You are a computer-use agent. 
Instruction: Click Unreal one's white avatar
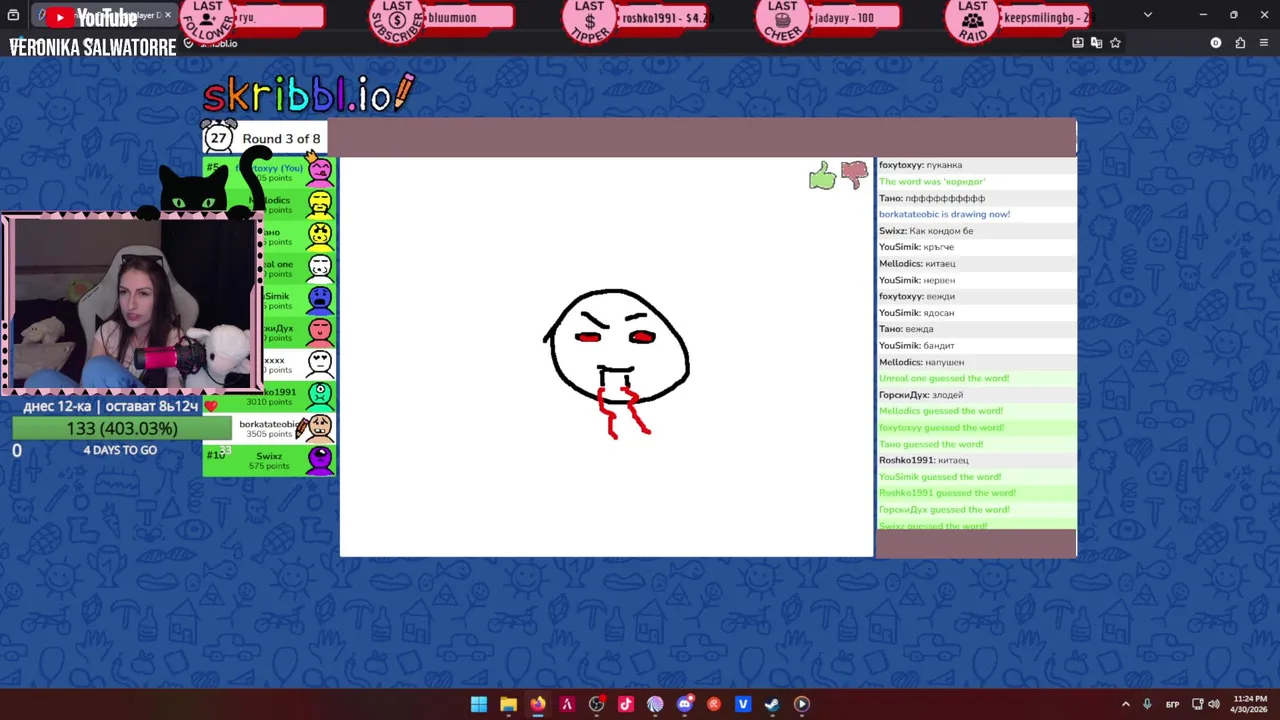(319, 268)
